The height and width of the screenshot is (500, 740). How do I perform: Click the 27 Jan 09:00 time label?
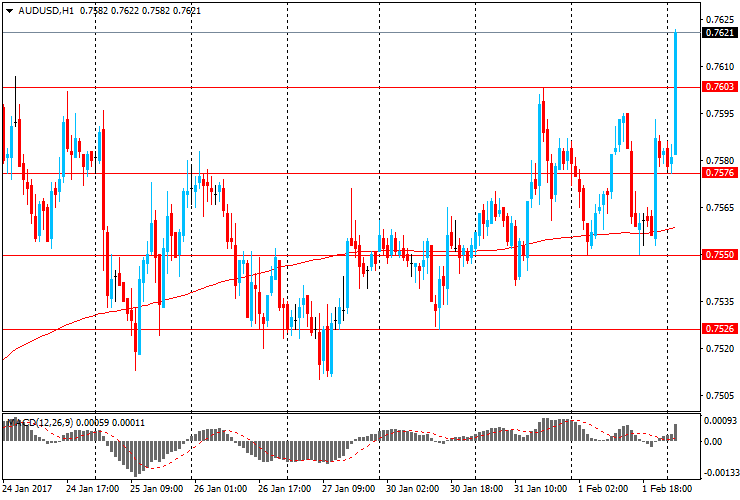coord(347,490)
